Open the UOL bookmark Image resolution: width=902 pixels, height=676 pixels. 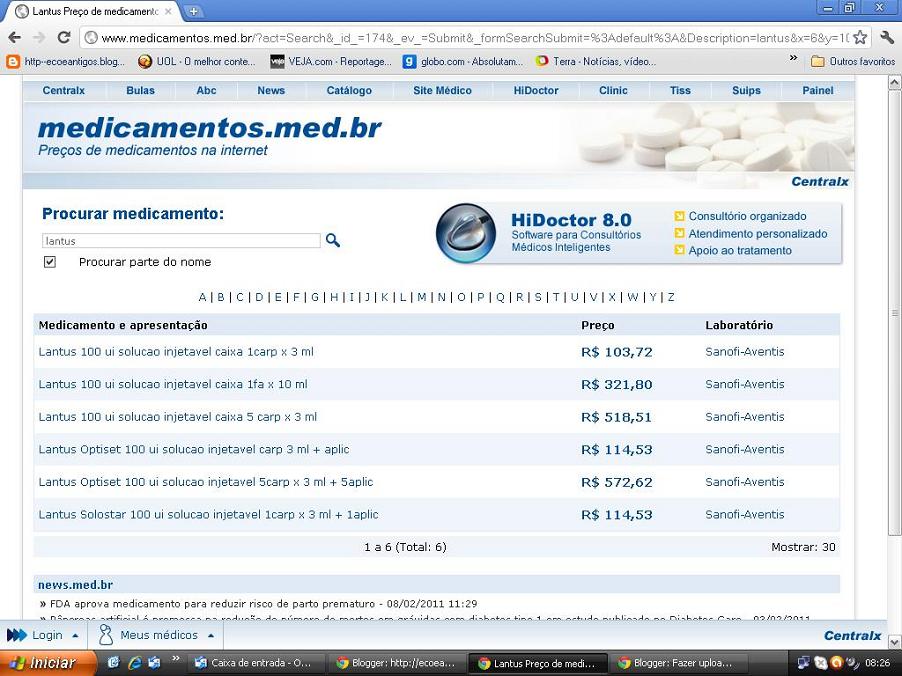(x=197, y=62)
